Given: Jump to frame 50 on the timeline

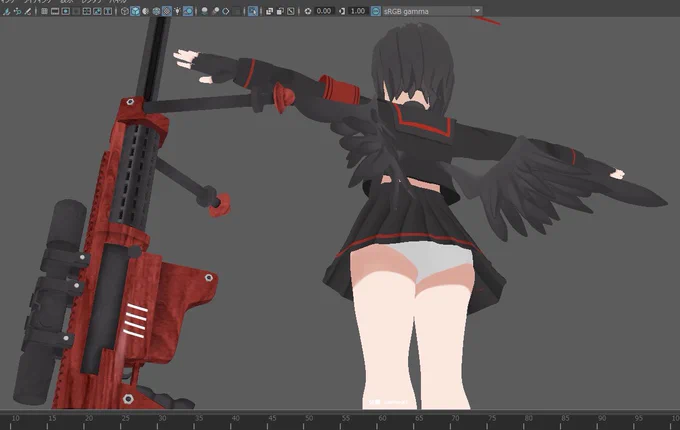Looking at the screenshot, I should 309,418.
